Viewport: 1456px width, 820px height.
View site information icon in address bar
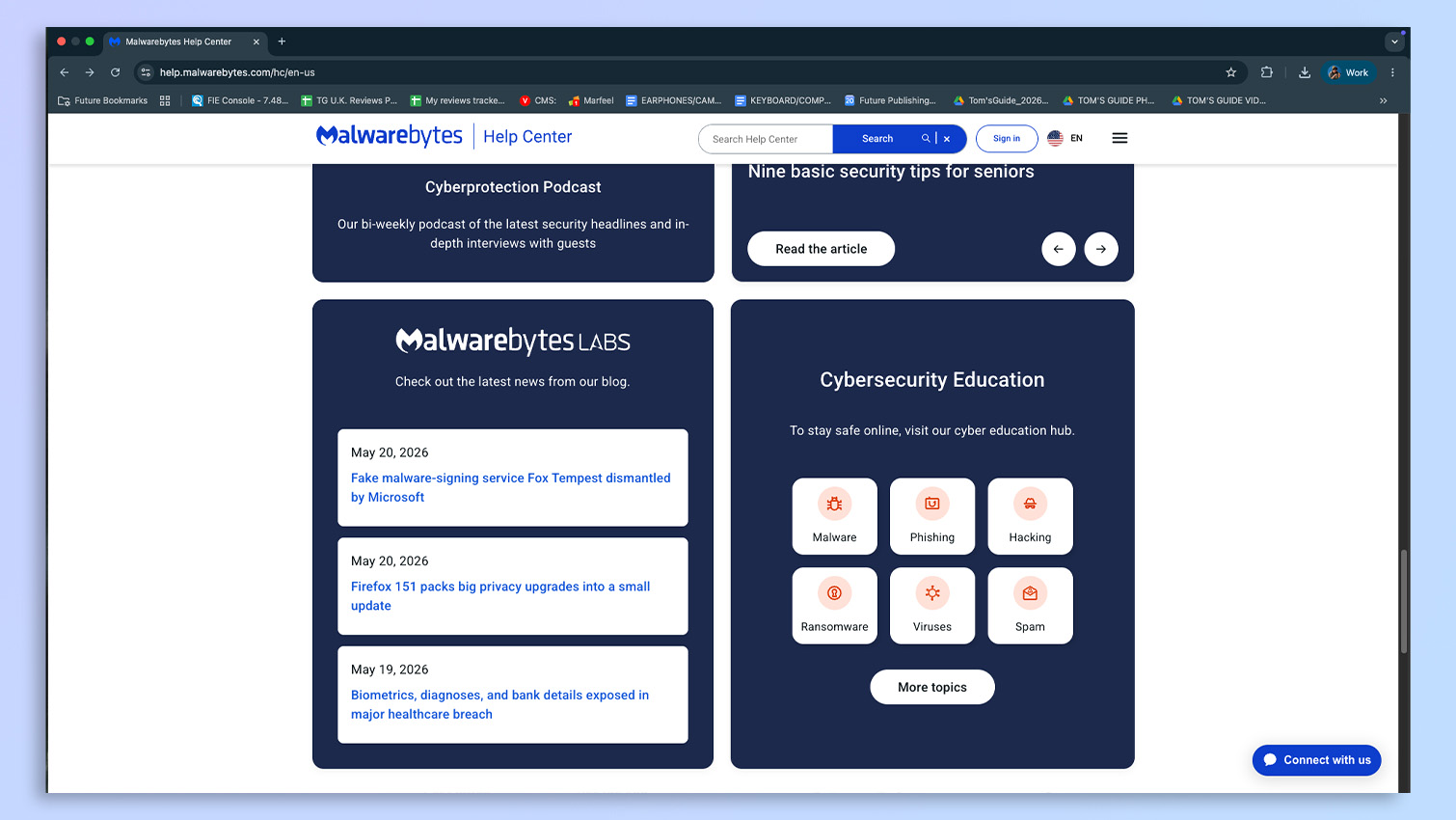(x=146, y=72)
